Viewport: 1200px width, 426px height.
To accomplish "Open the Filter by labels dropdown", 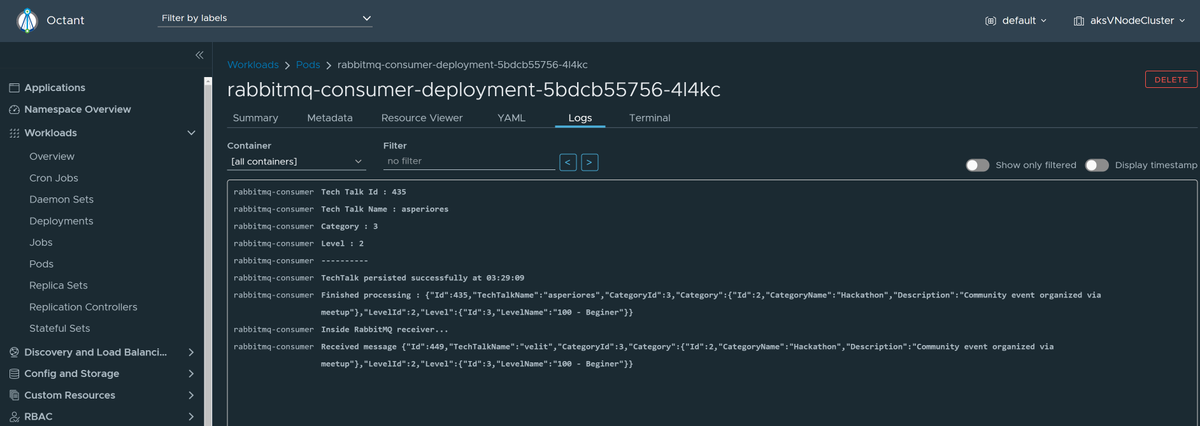I will point(266,19).
